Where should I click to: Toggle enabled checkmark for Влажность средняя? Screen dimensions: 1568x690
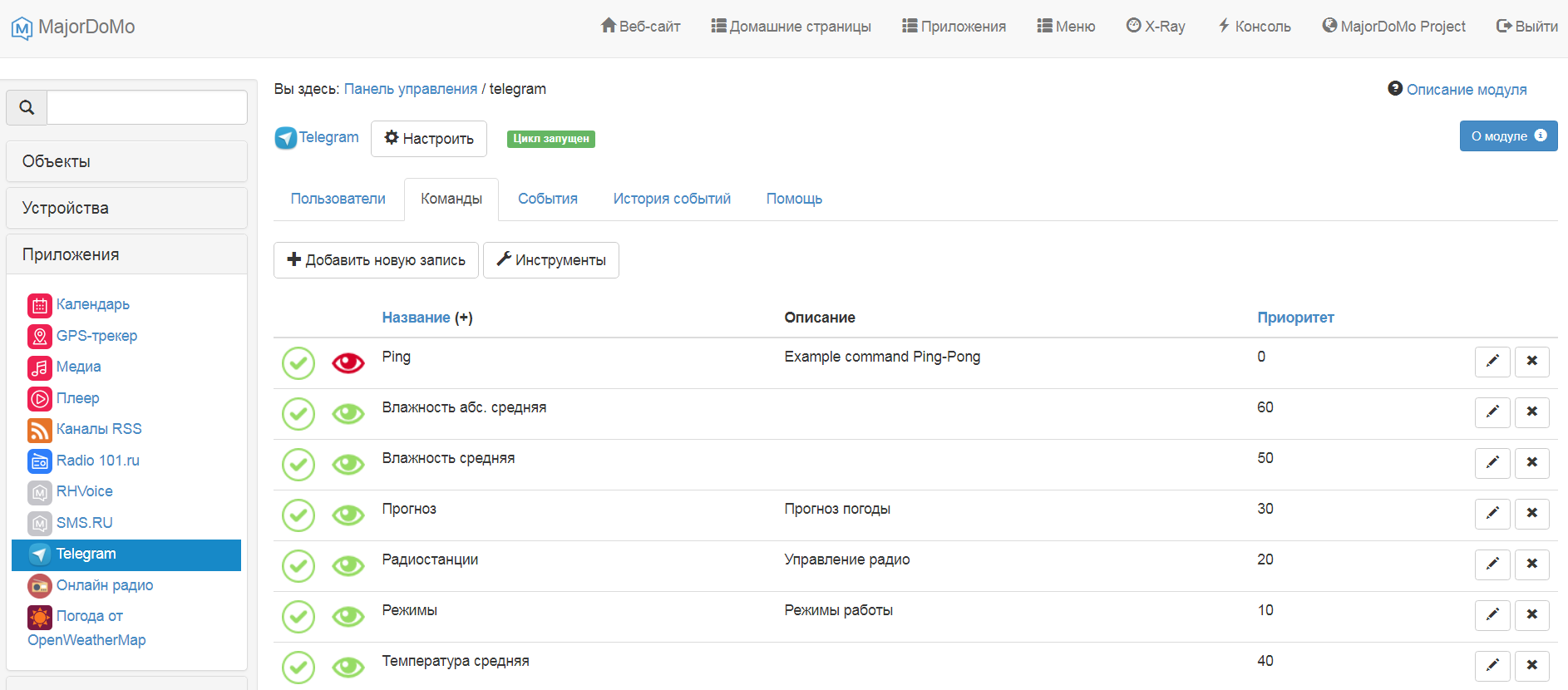point(298,465)
